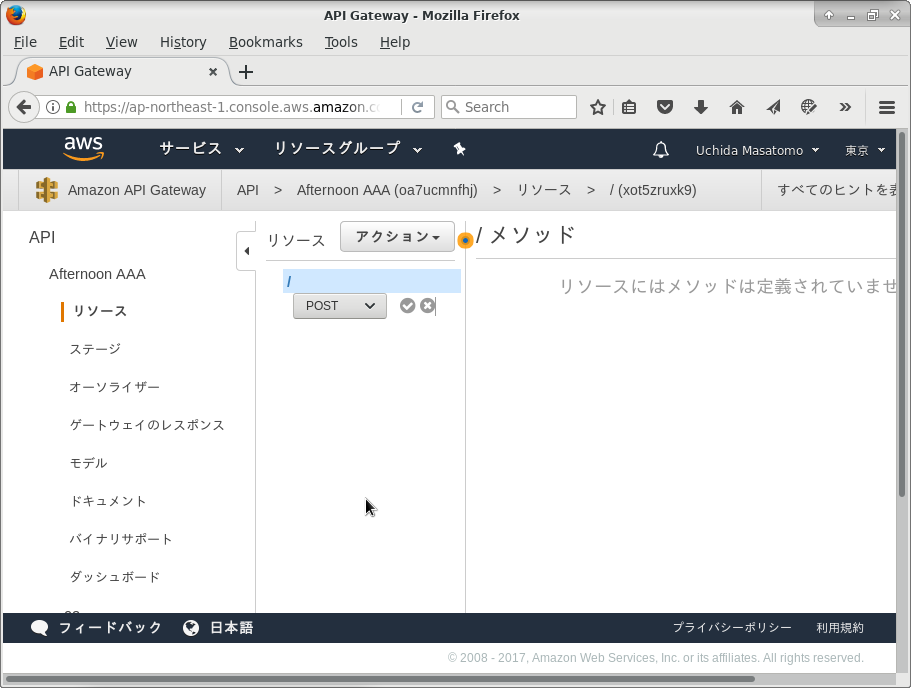
Task: Open ステージ in the sidebar
Action: (95, 349)
